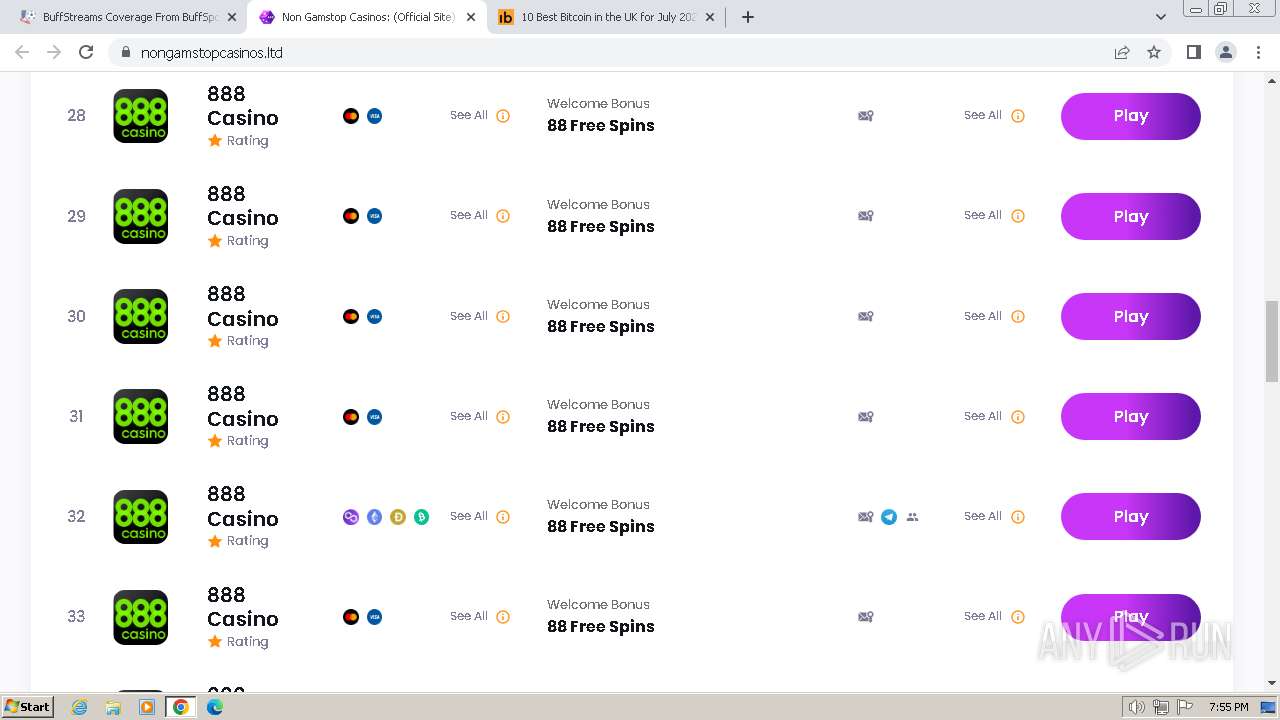Click the Dogecoin payment icon in row 32
Screen dimensions: 1280x720
click(x=398, y=517)
